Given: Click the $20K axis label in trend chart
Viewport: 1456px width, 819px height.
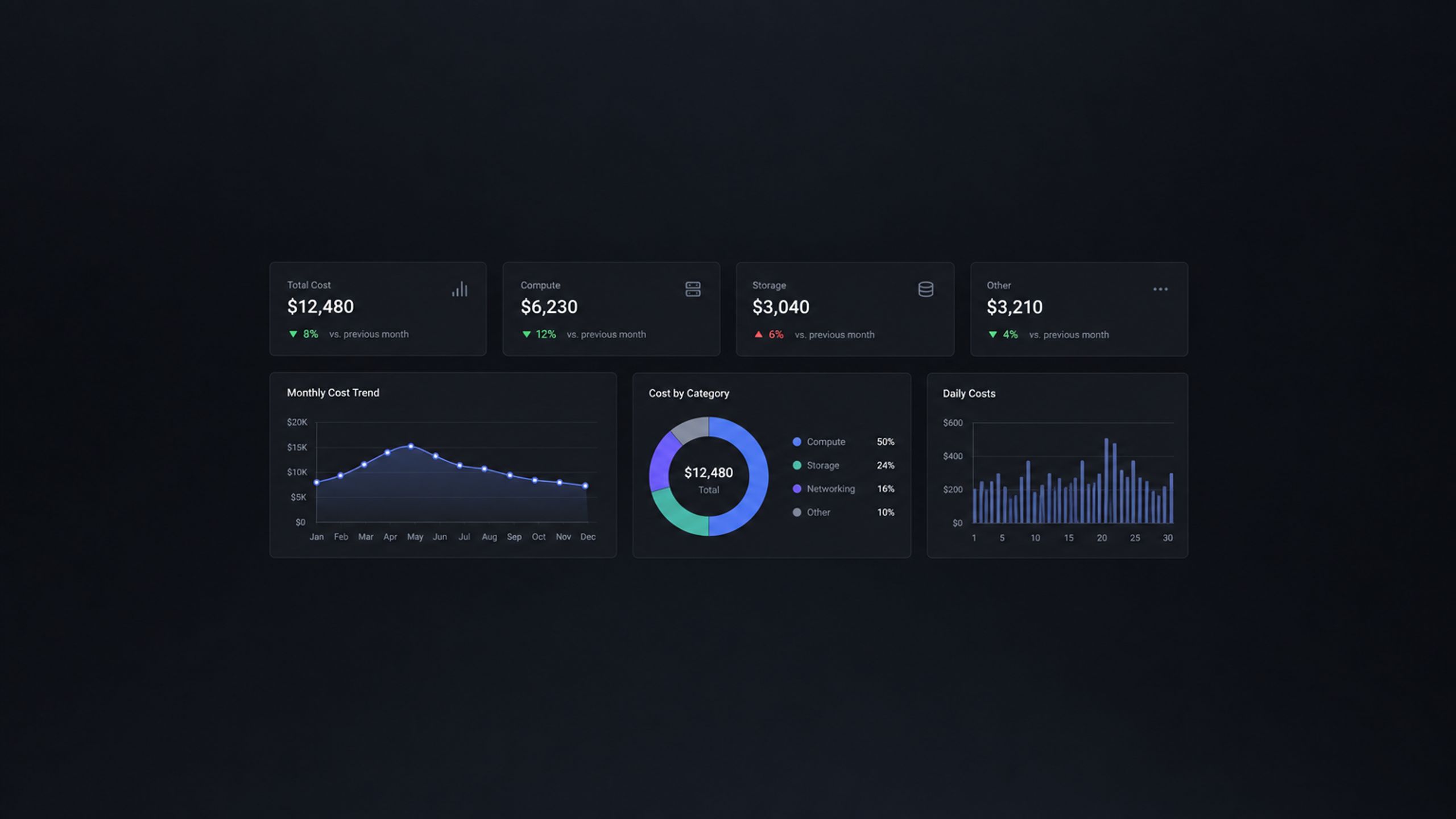Looking at the screenshot, I should click(x=297, y=422).
